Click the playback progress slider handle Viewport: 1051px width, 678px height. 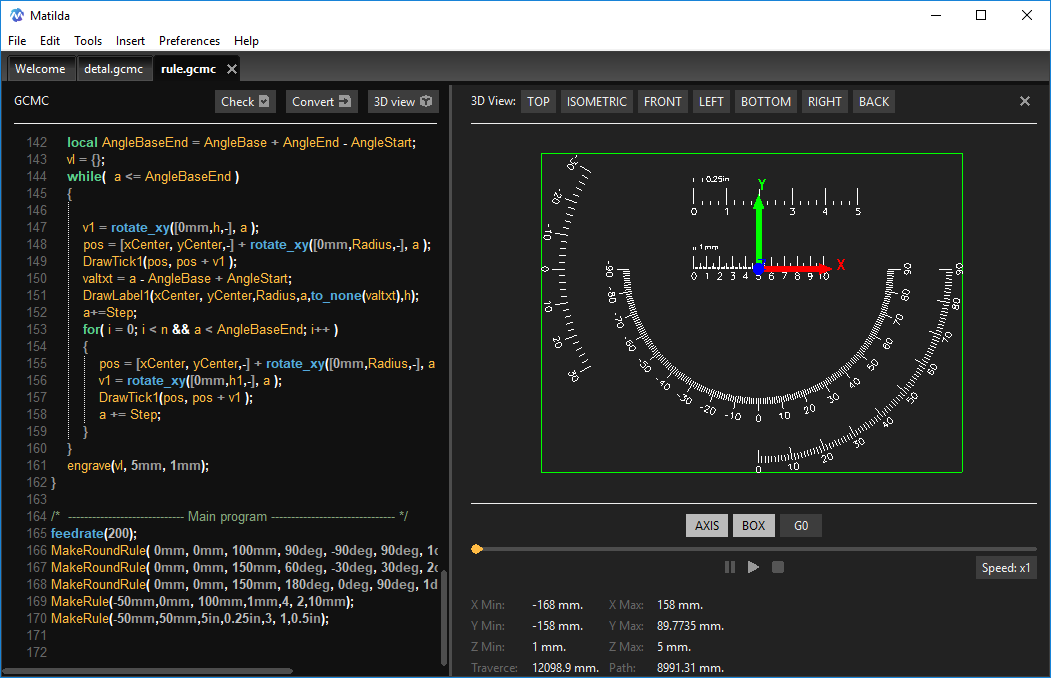pos(477,548)
